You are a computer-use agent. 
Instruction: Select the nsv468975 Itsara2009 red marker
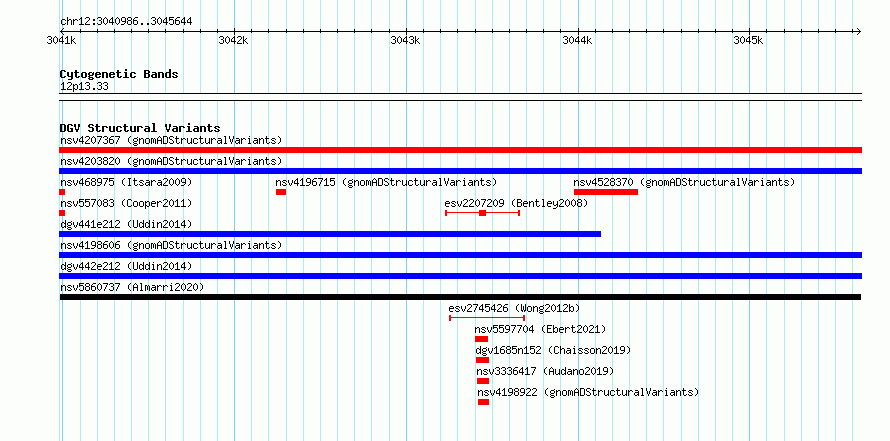pyautogui.click(x=62, y=192)
